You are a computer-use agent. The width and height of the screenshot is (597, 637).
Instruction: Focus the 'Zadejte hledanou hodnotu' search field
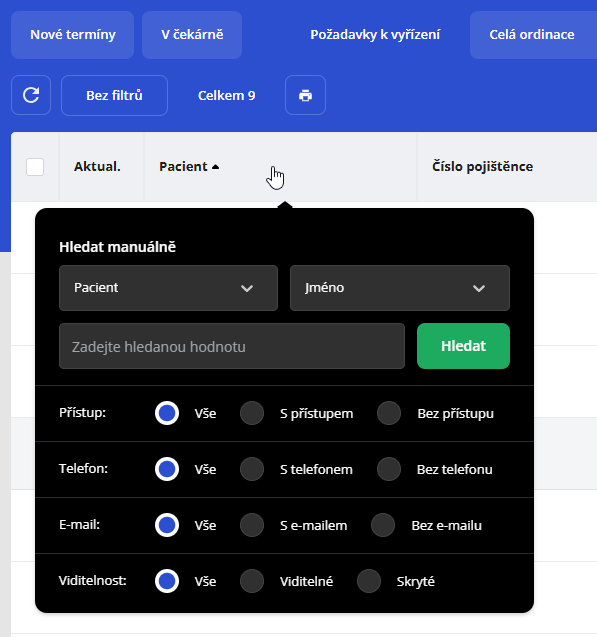click(x=232, y=346)
